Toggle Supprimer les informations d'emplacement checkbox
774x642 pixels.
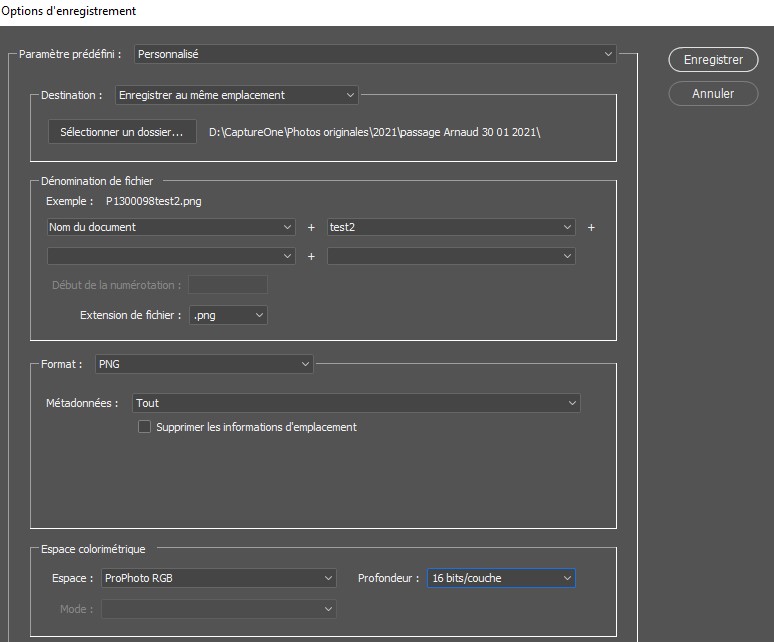click(x=144, y=427)
